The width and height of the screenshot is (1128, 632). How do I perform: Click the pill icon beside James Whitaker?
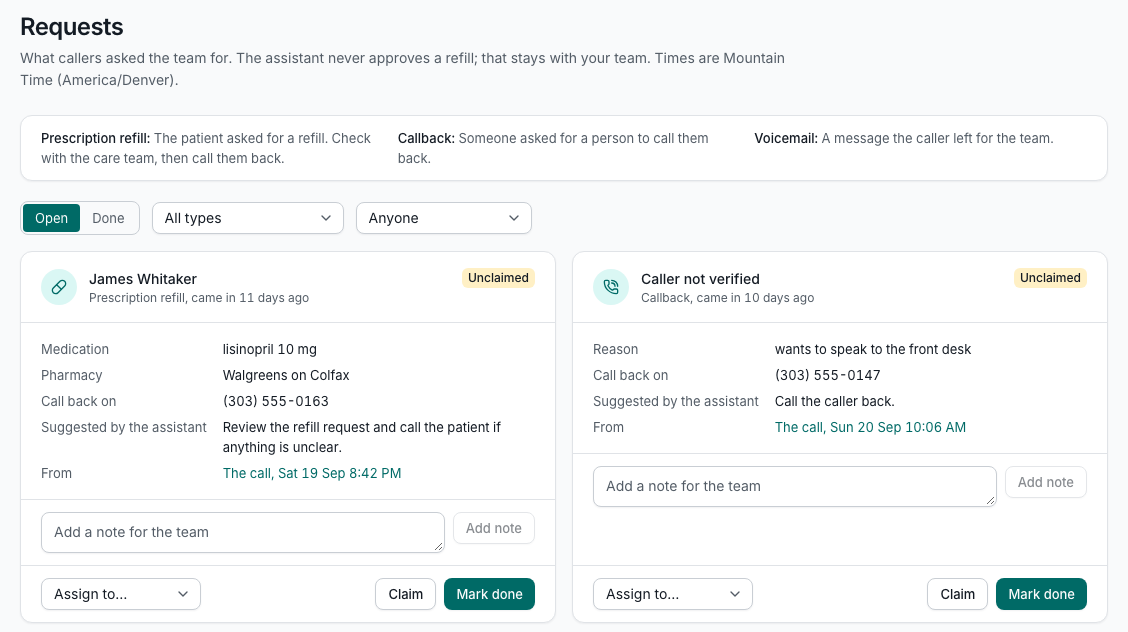59,287
